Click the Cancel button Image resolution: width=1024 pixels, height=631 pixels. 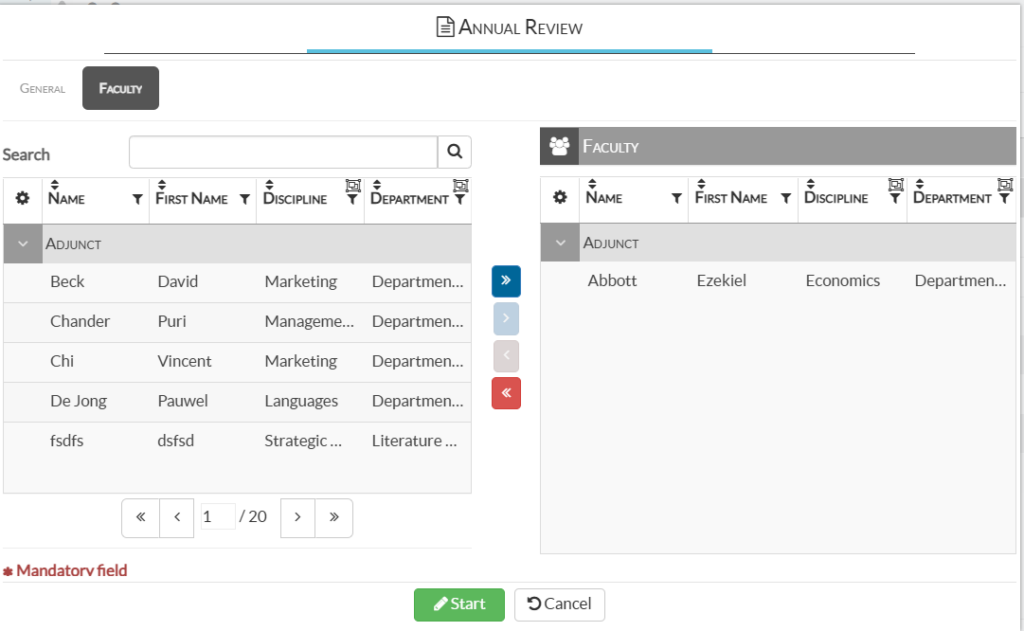pos(559,604)
